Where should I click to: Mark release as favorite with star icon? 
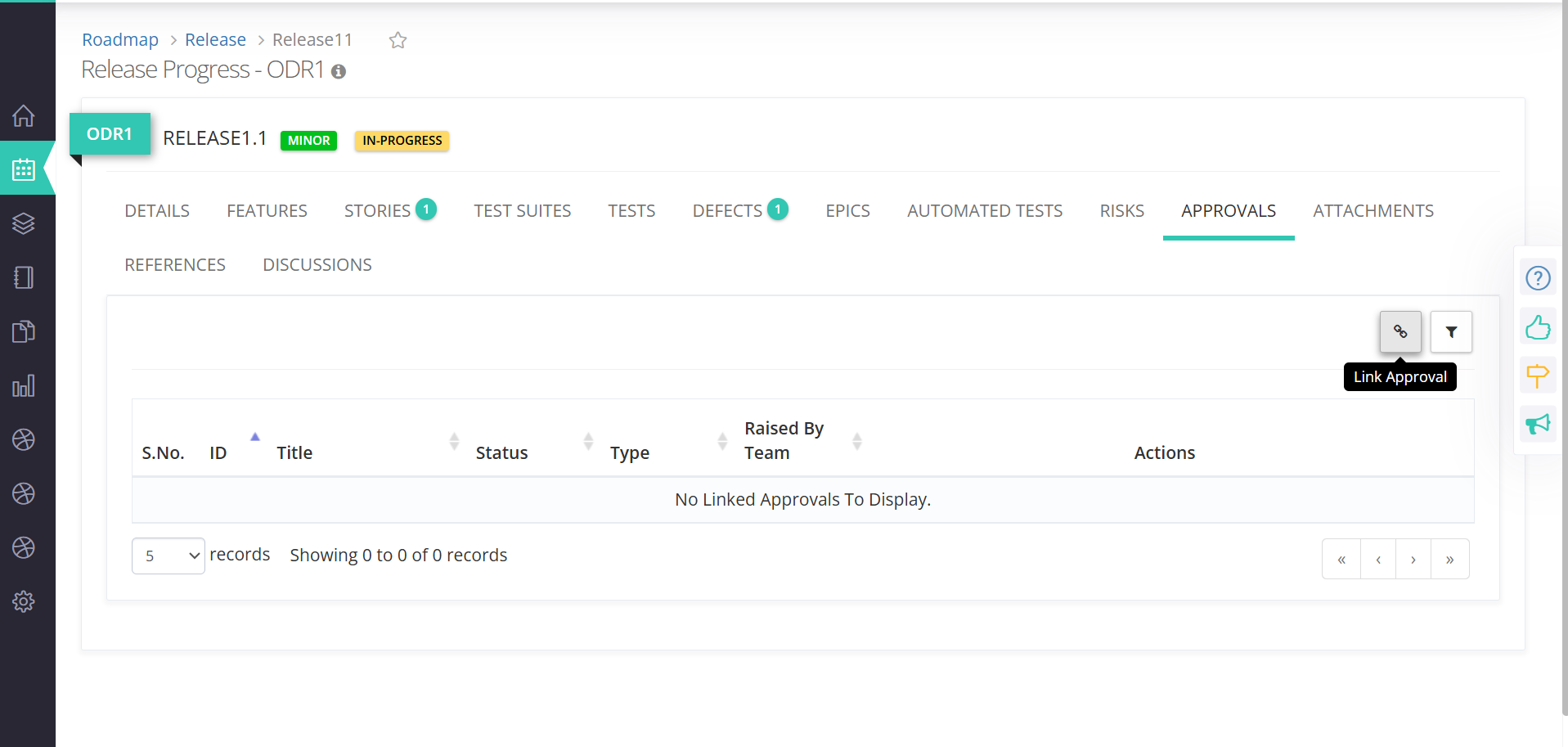[398, 40]
